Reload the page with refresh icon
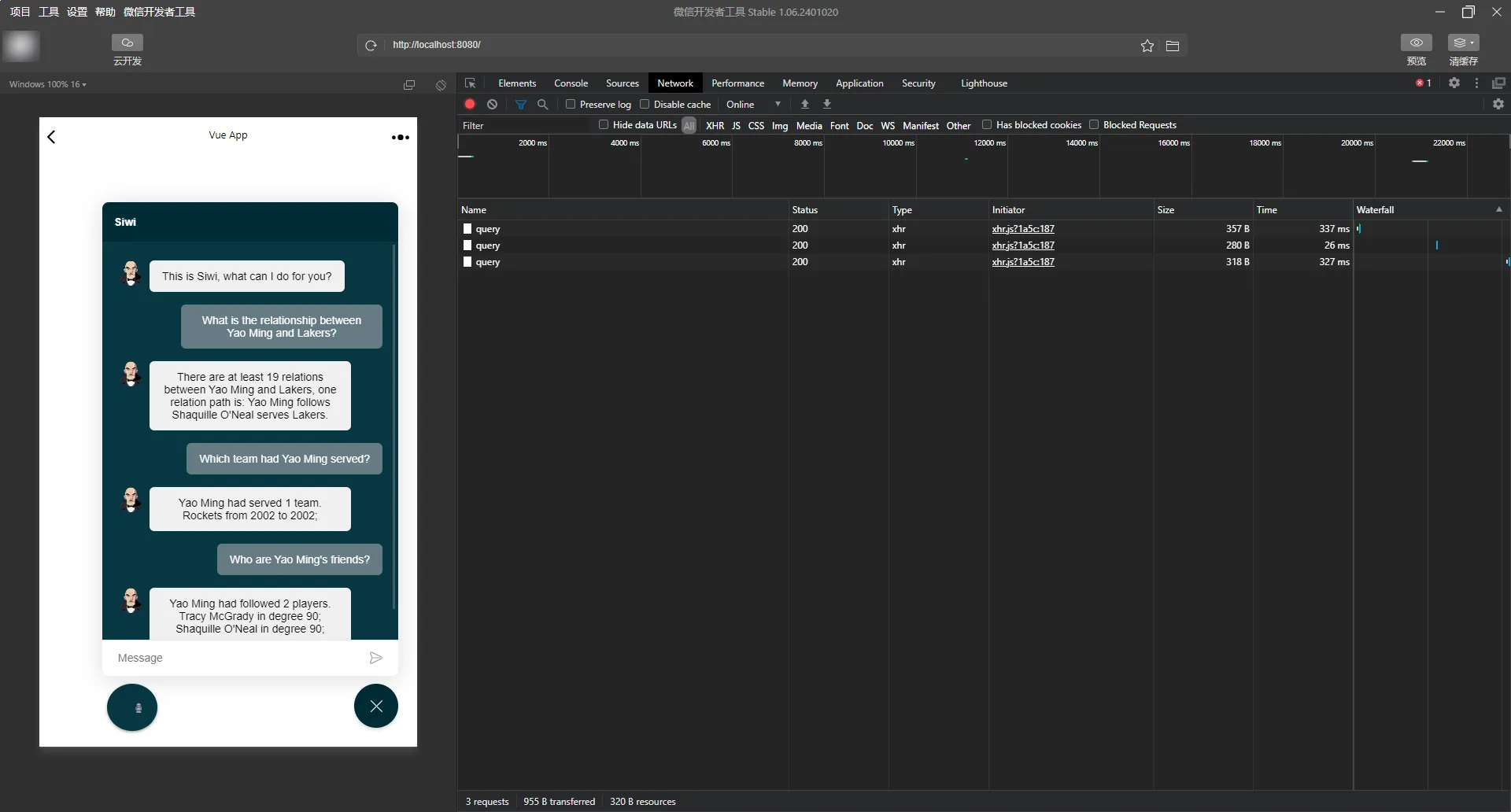This screenshot has width=1511, height=812. (371, 46)
